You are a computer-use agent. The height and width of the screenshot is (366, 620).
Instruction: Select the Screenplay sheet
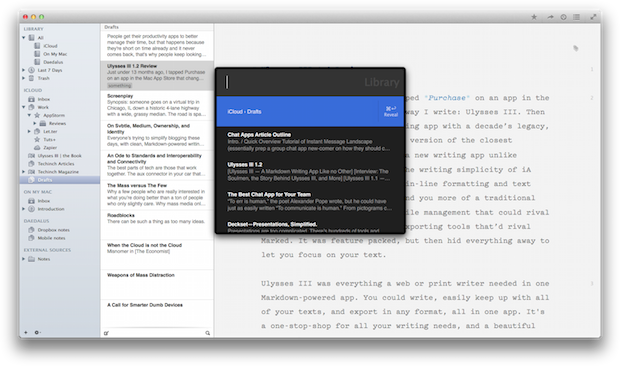coord(157,106)
